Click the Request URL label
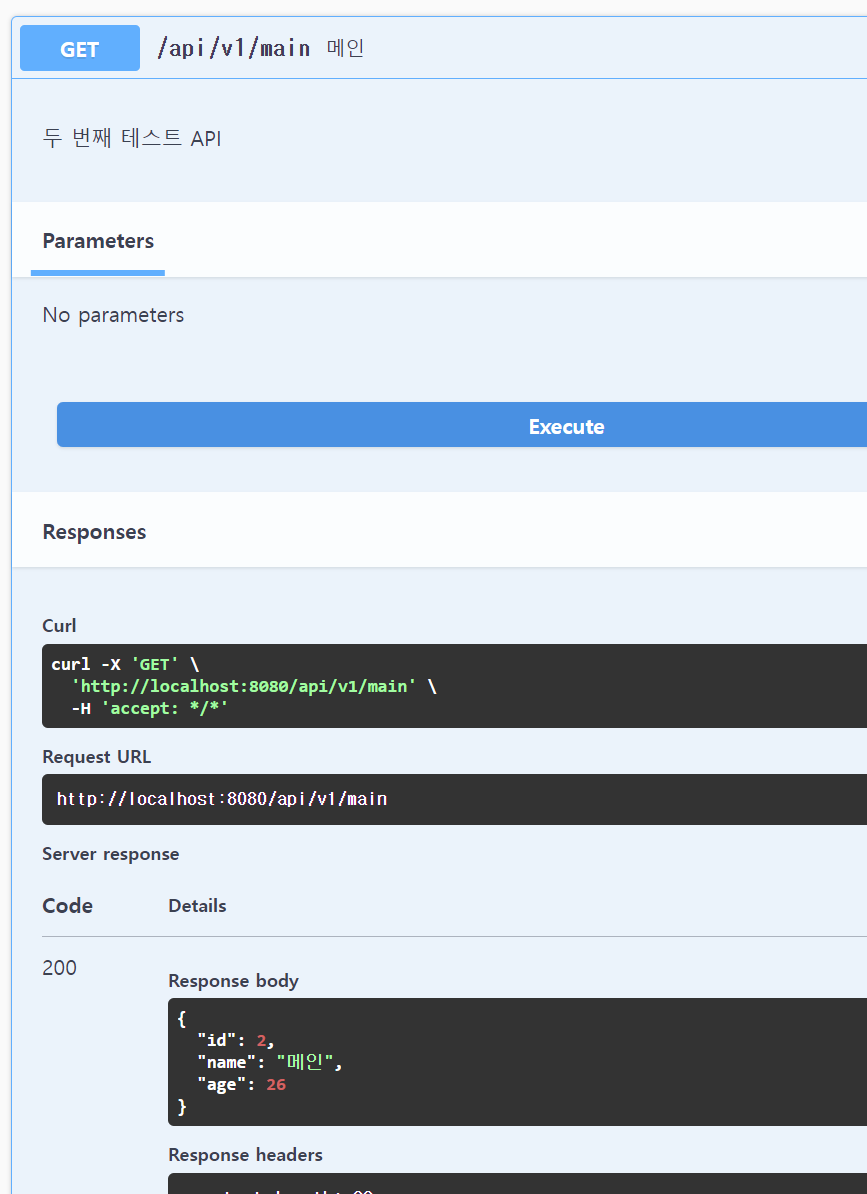The width and height of the screenshot is (867, 1194). pos(97,756)
